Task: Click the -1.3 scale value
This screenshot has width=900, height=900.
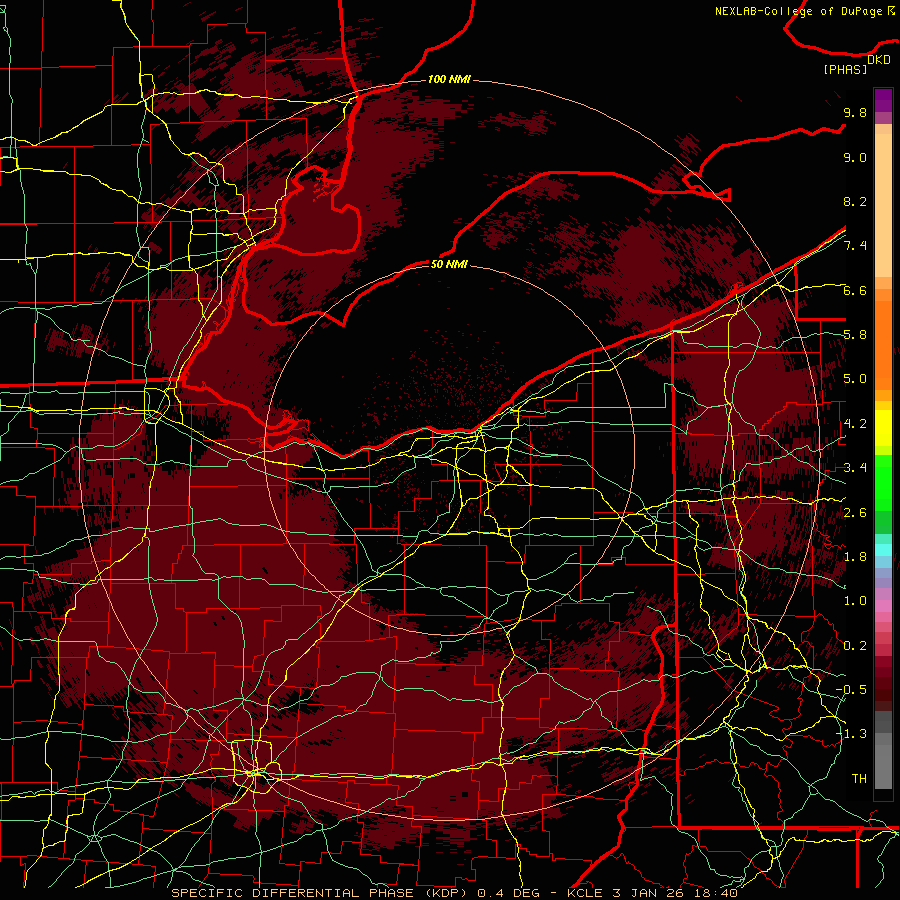Action: point(851,734)
